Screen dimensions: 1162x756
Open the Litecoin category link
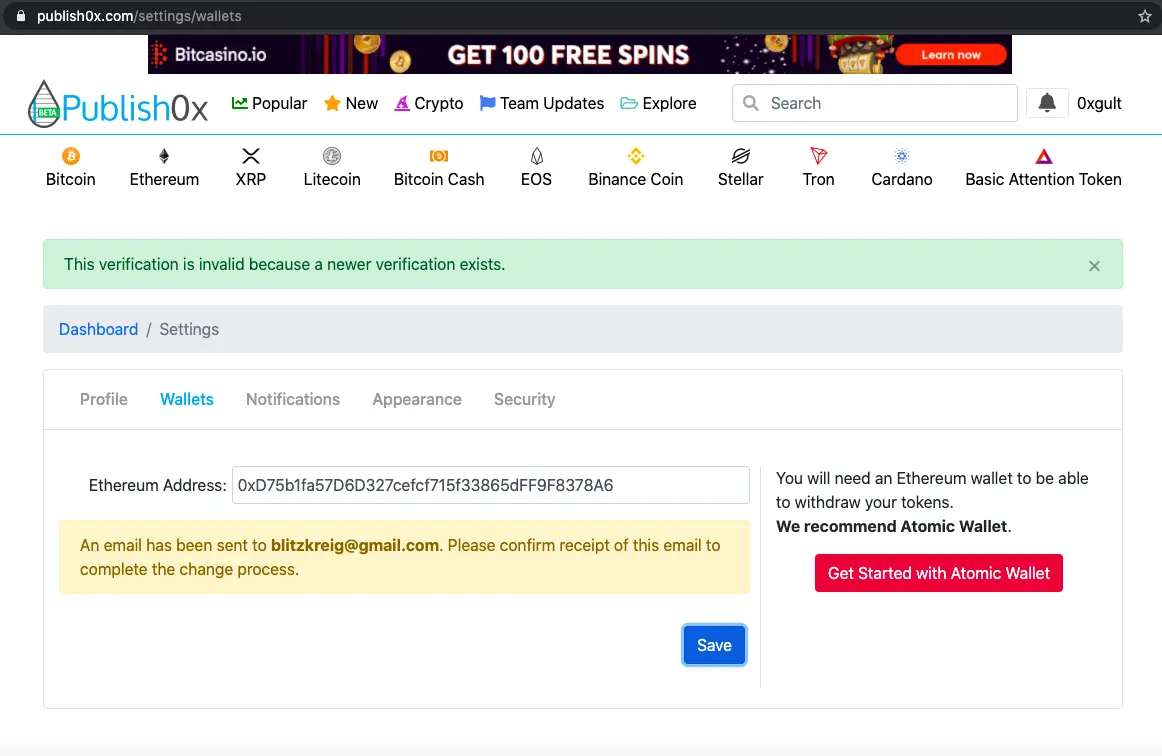coord(331,179)
